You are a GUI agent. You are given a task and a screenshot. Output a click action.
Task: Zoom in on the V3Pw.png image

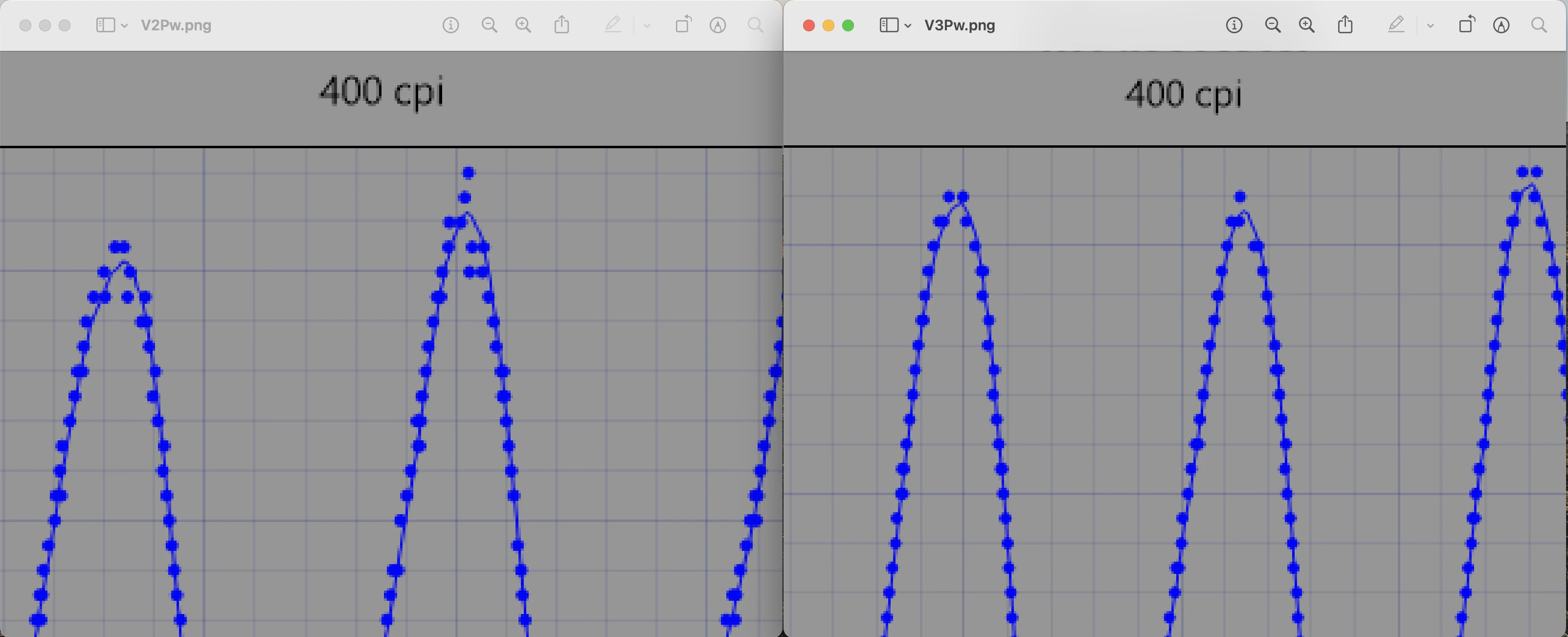click(1306, 25)
